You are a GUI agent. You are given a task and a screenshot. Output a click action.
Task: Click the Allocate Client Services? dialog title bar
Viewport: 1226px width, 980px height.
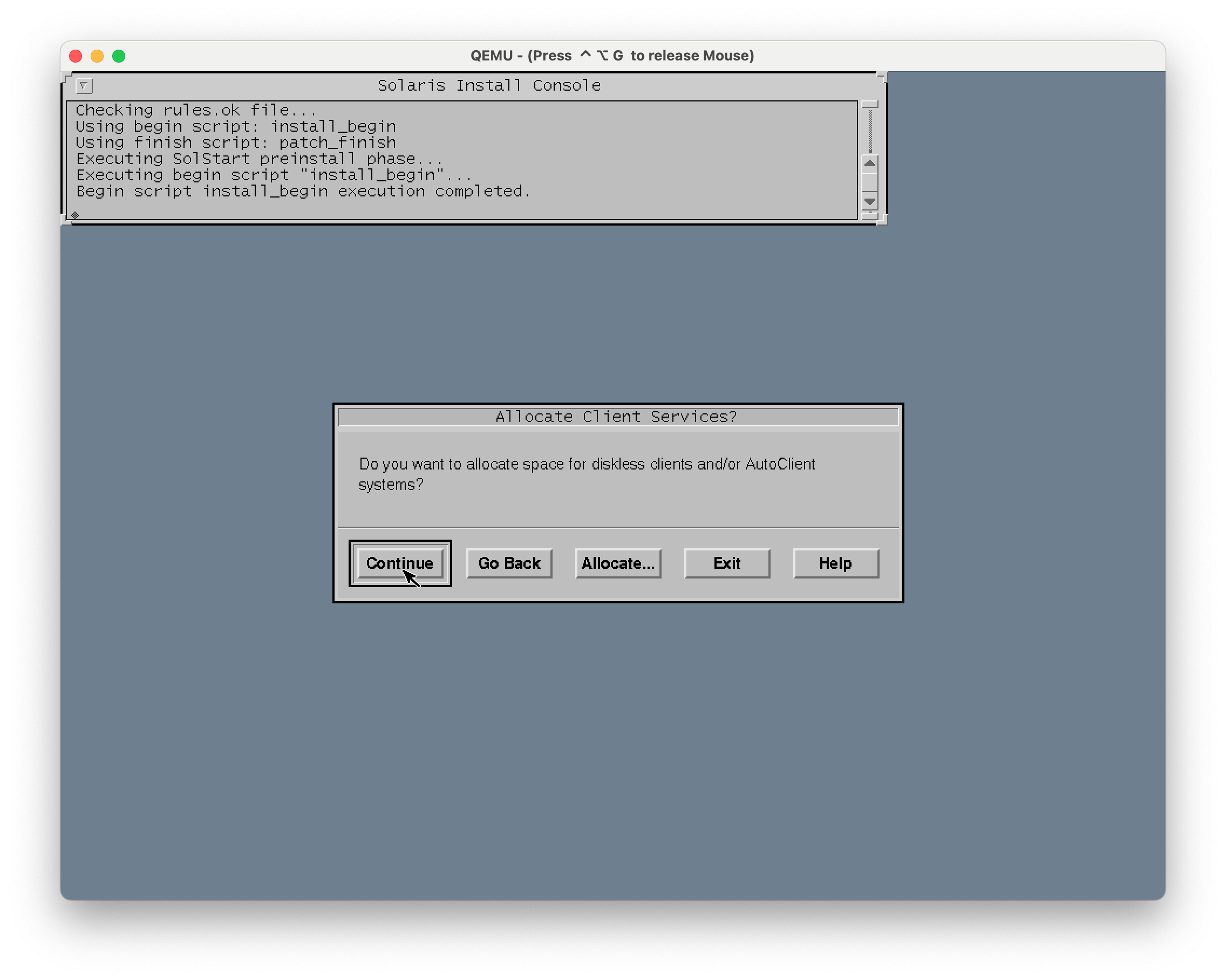[617, 417]
